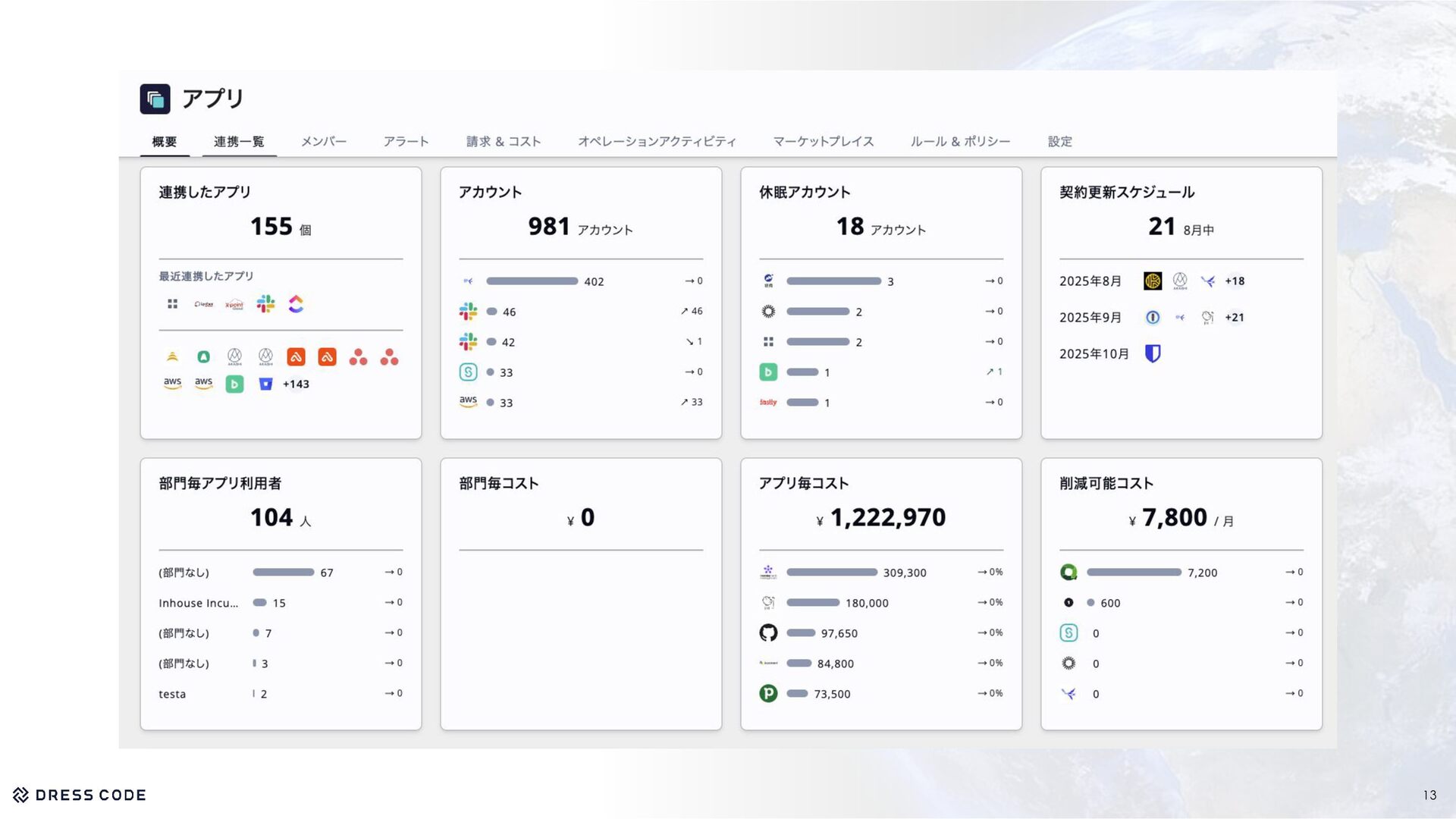This screenshot has width=1456, height=819.
Task: Open the 請求 & コスト tab
Action: coord(503,142)
